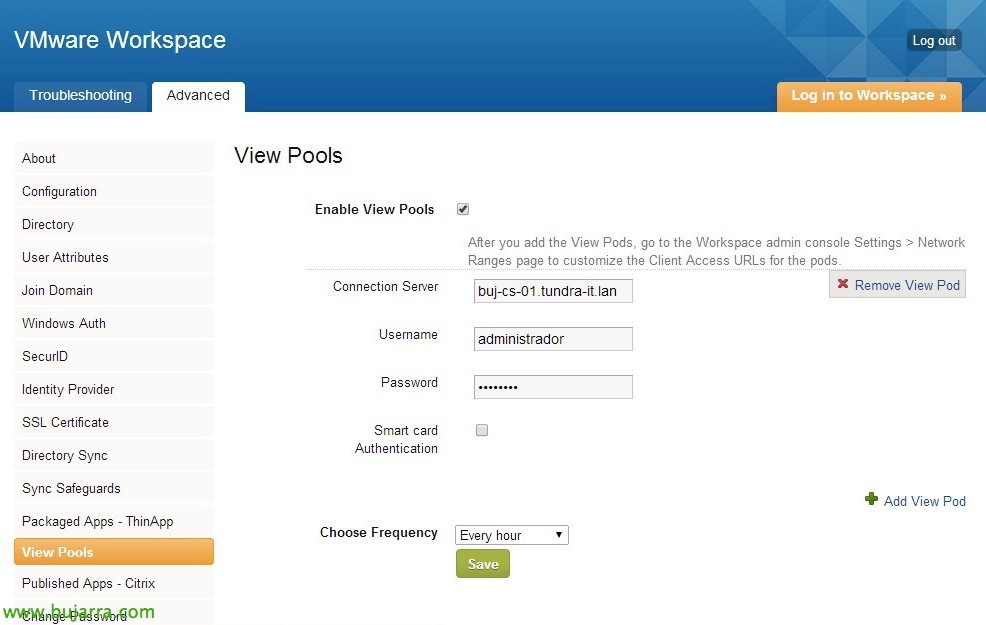The width and height of the screenshot is (986, 625).
Task: Focus the Connection Server input field
Action: pyautogui.click(x=553, y=291)
